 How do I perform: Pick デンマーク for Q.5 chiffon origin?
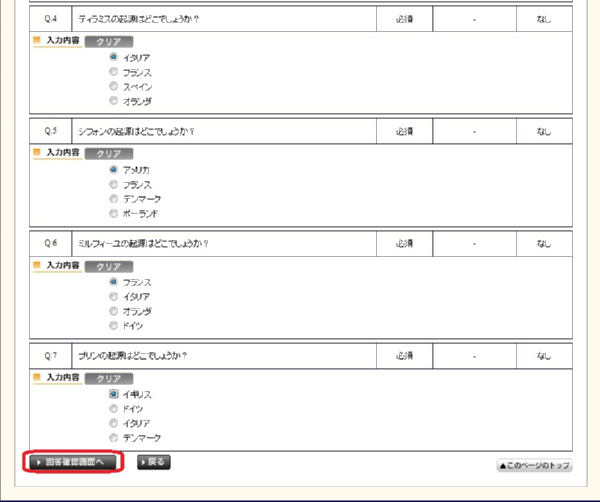pos(114,199)
